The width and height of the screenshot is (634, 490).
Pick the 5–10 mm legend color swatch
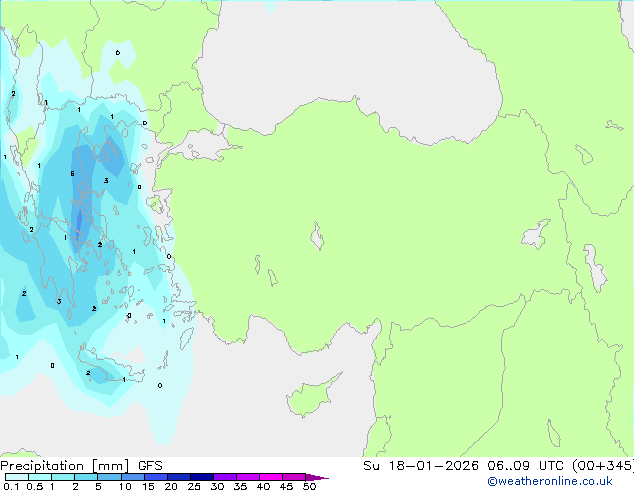click(x=109, y=477)
